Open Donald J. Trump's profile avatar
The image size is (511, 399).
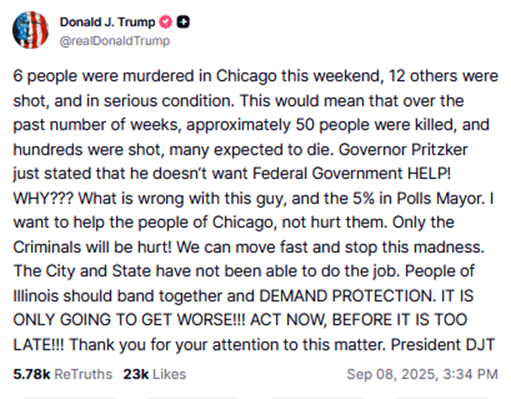[x=30, y=30]
